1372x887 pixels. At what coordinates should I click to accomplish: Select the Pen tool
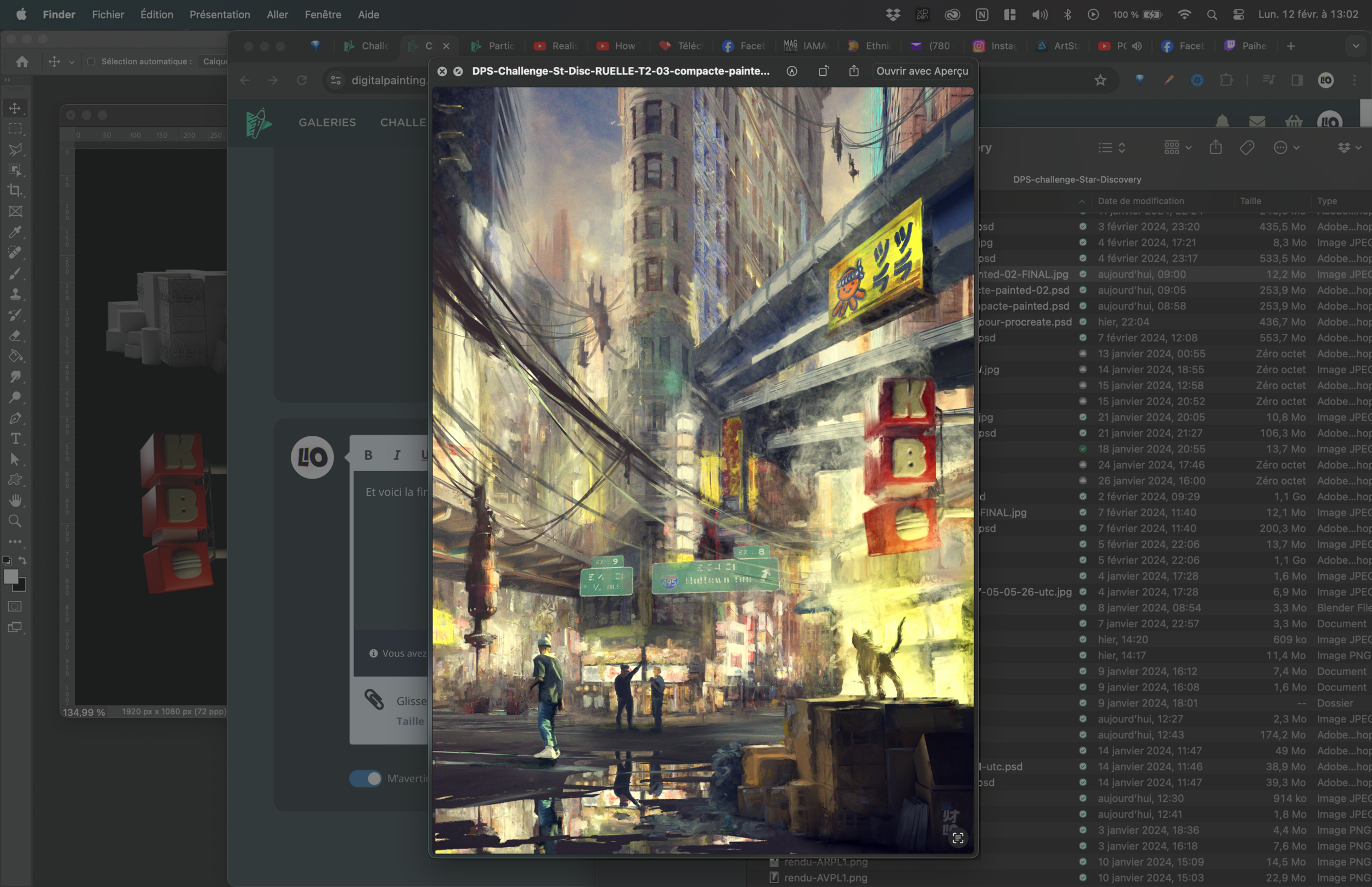point(15,418)
